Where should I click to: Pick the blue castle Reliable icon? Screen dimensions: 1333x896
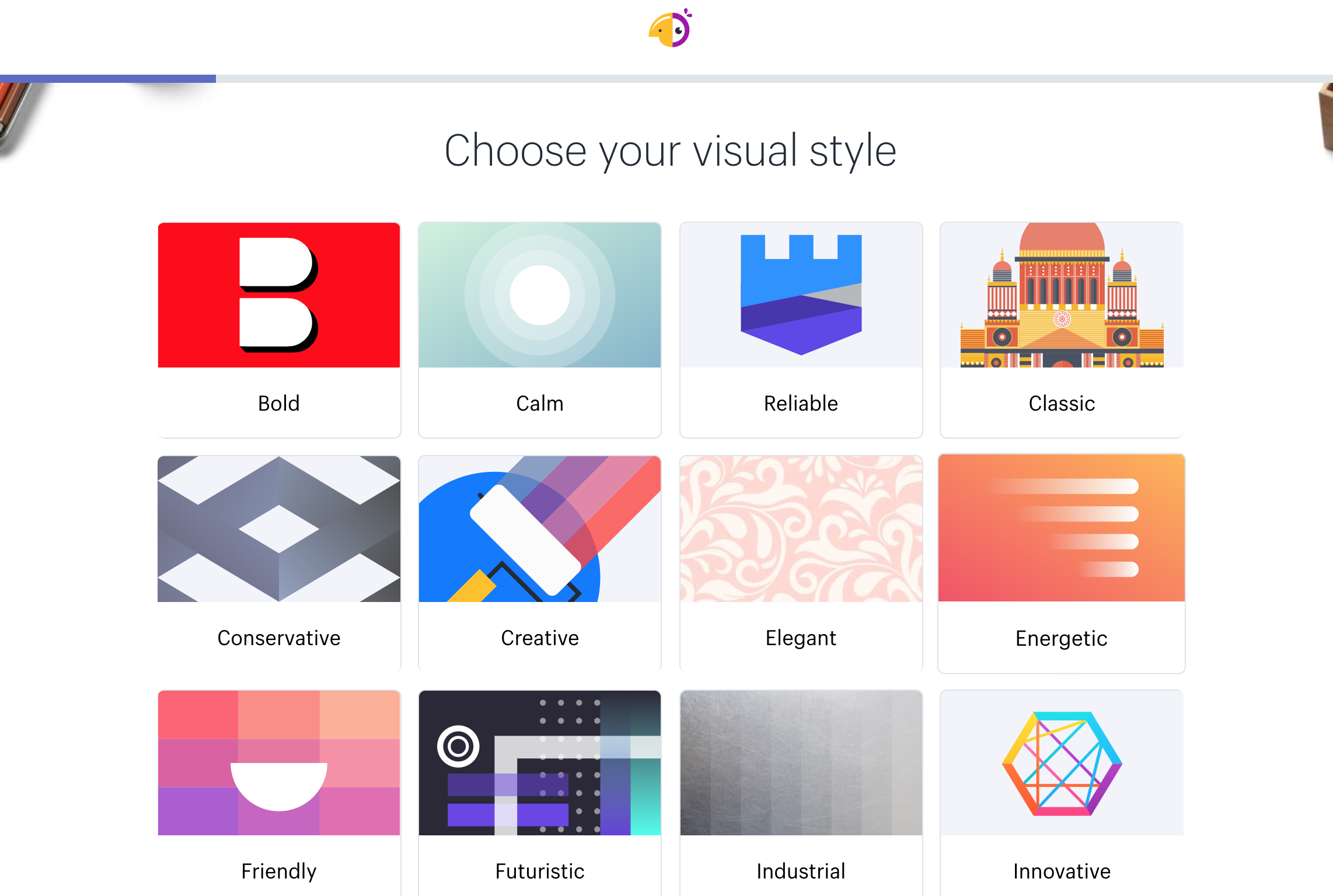pos(801,295)
